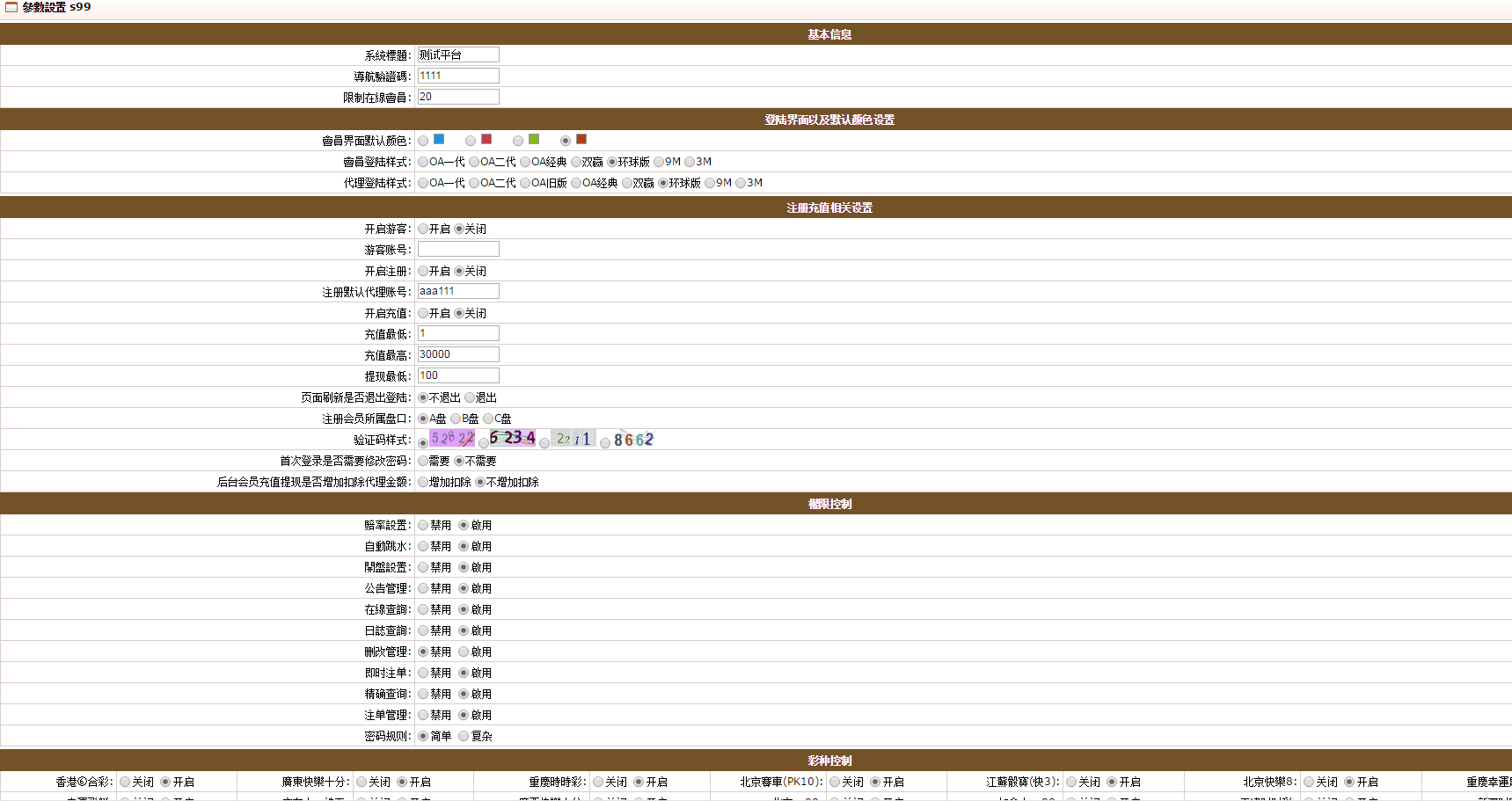Pick the blue member interface color swatch
This screenshot has height=801, width=1512.
[x=439, y=139]
